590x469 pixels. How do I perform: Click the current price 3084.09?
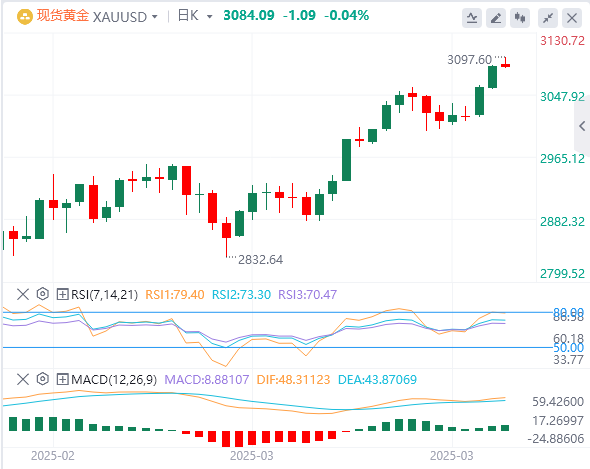[249, 15]
